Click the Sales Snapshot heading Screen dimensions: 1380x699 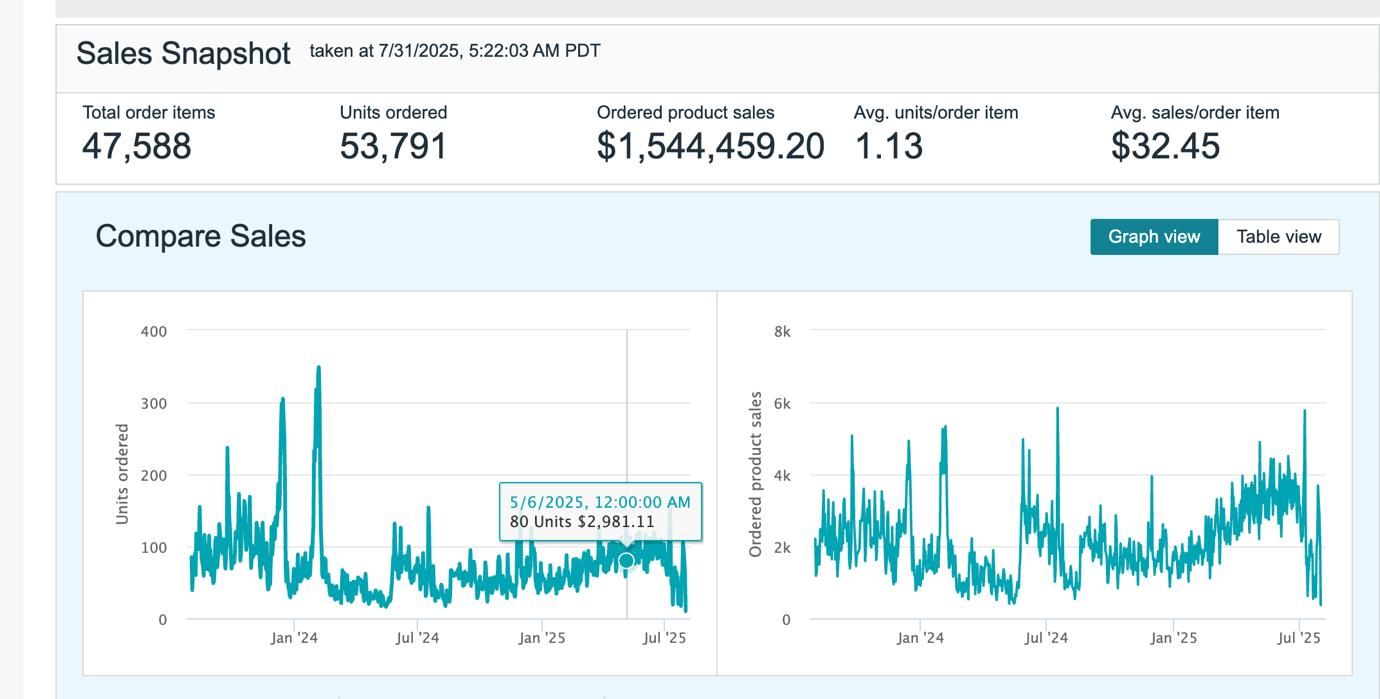pos(183,53)
